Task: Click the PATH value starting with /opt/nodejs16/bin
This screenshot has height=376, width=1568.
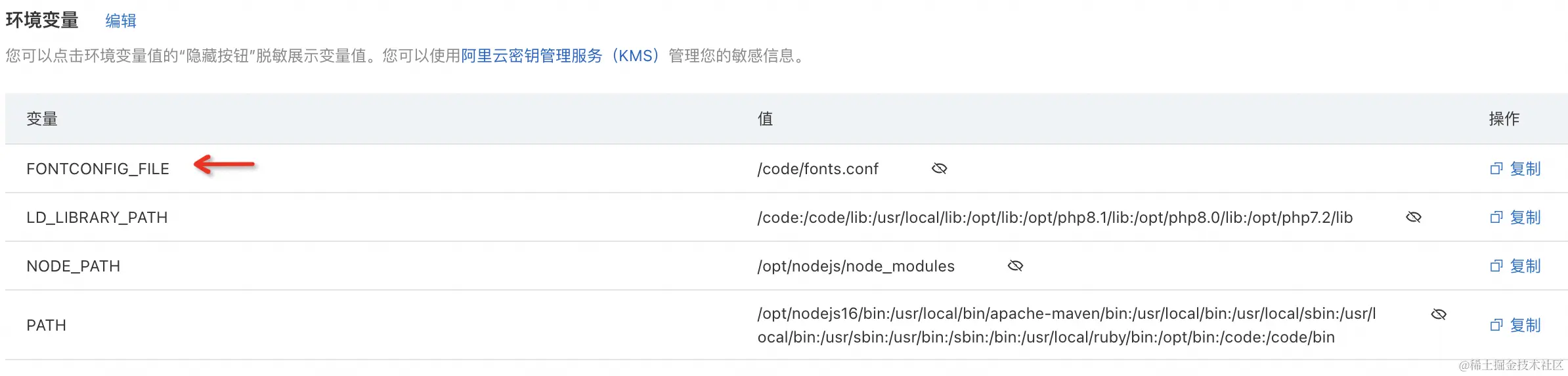Action: point(1066,325)
